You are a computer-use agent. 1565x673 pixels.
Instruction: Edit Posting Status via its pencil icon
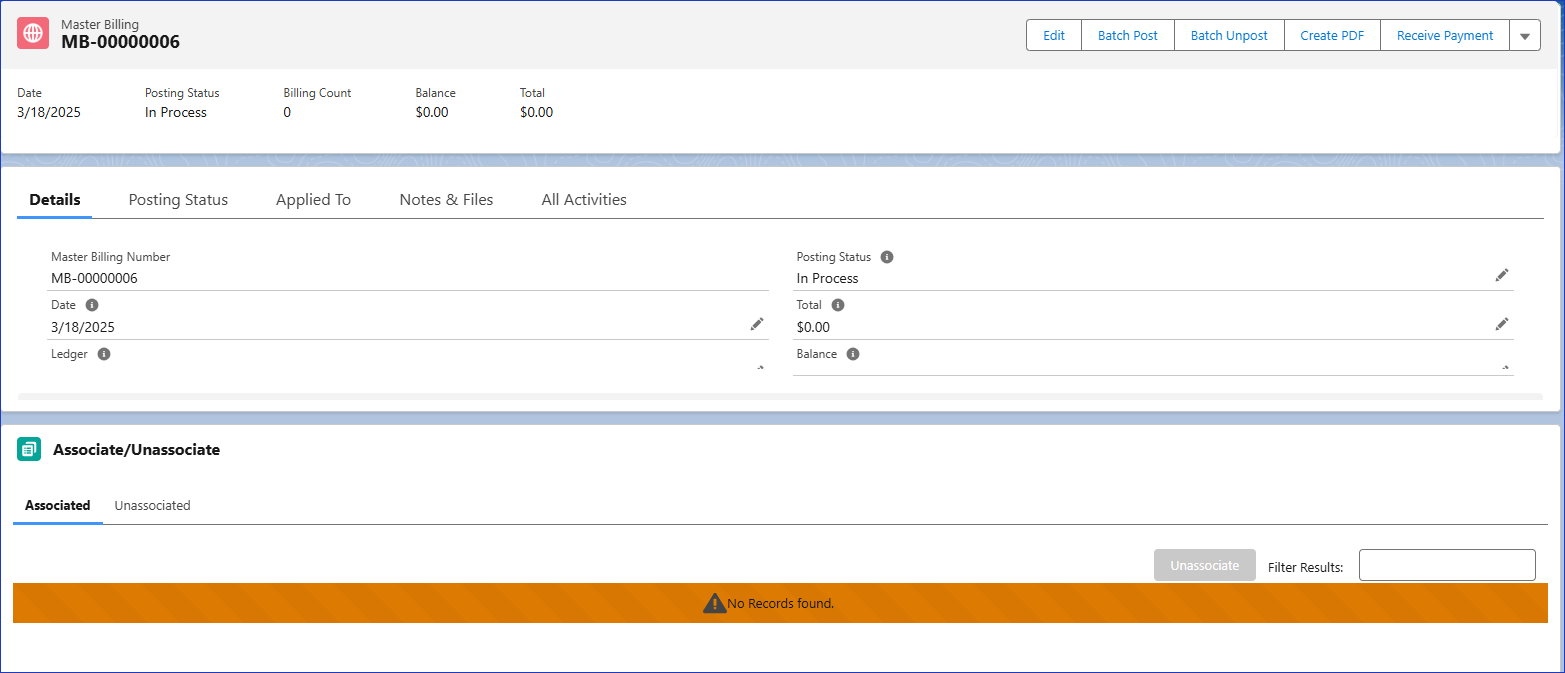1502,275
